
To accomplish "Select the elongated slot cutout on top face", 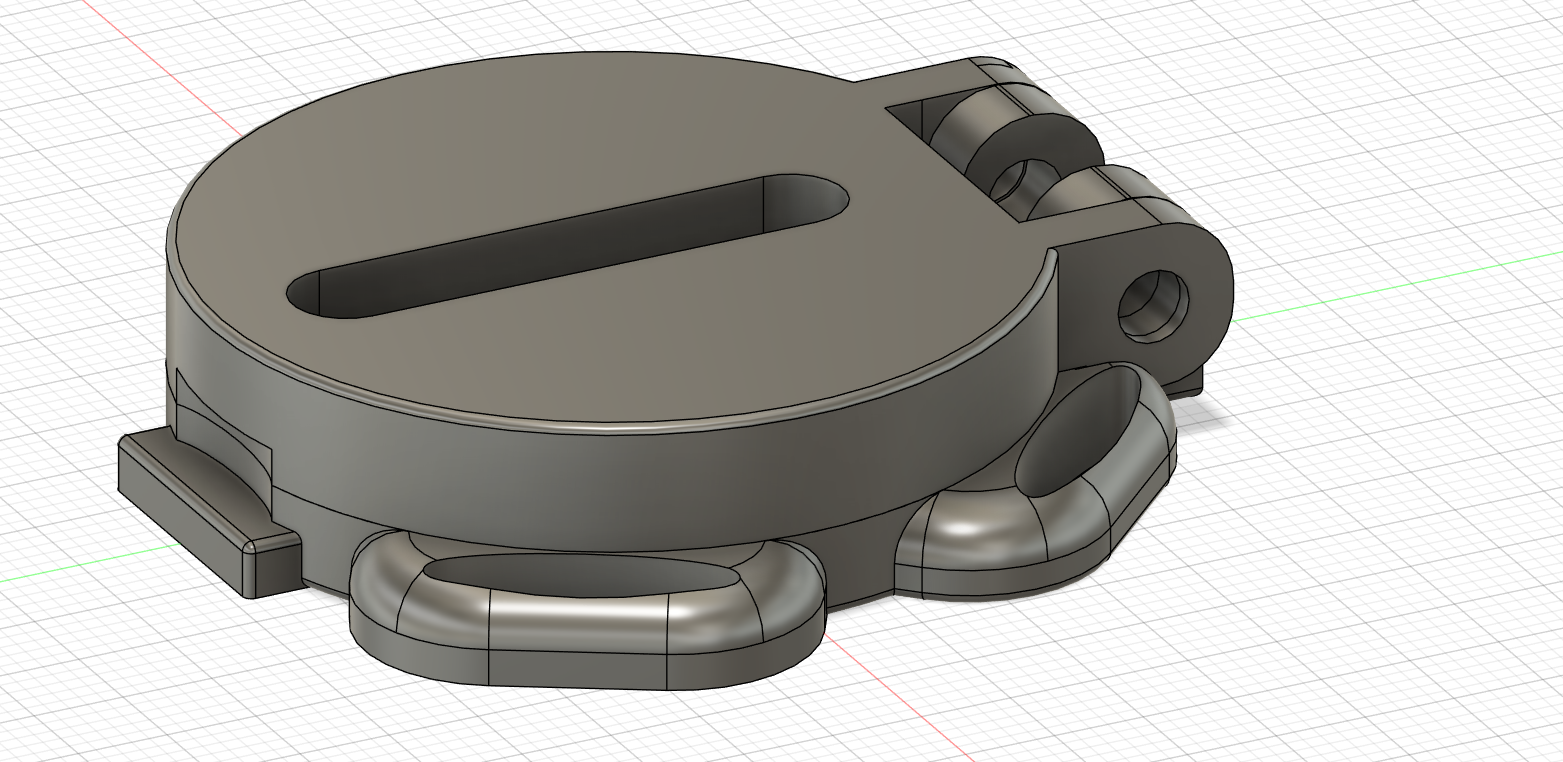I will coord(567,246).
